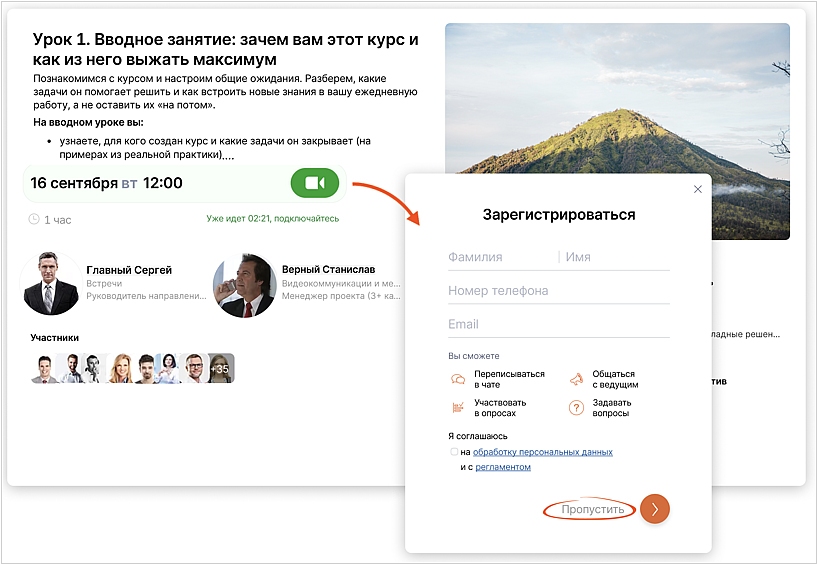Select the "Email" input field
Screen dimensions: 817x564
pyautogui.click(x=558, y=324)
